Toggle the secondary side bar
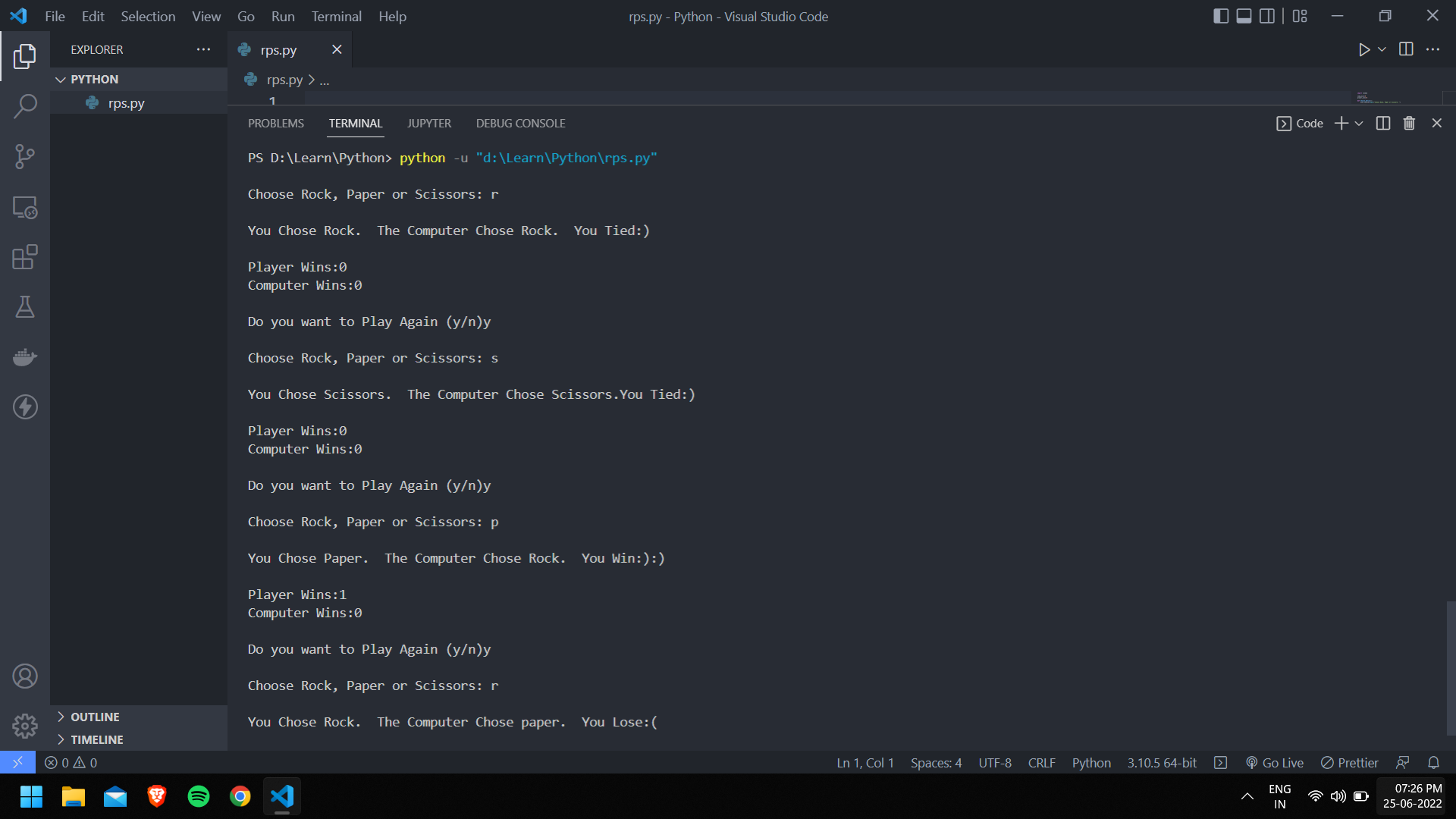The image size is (1456, 819). click(1267, 15)
